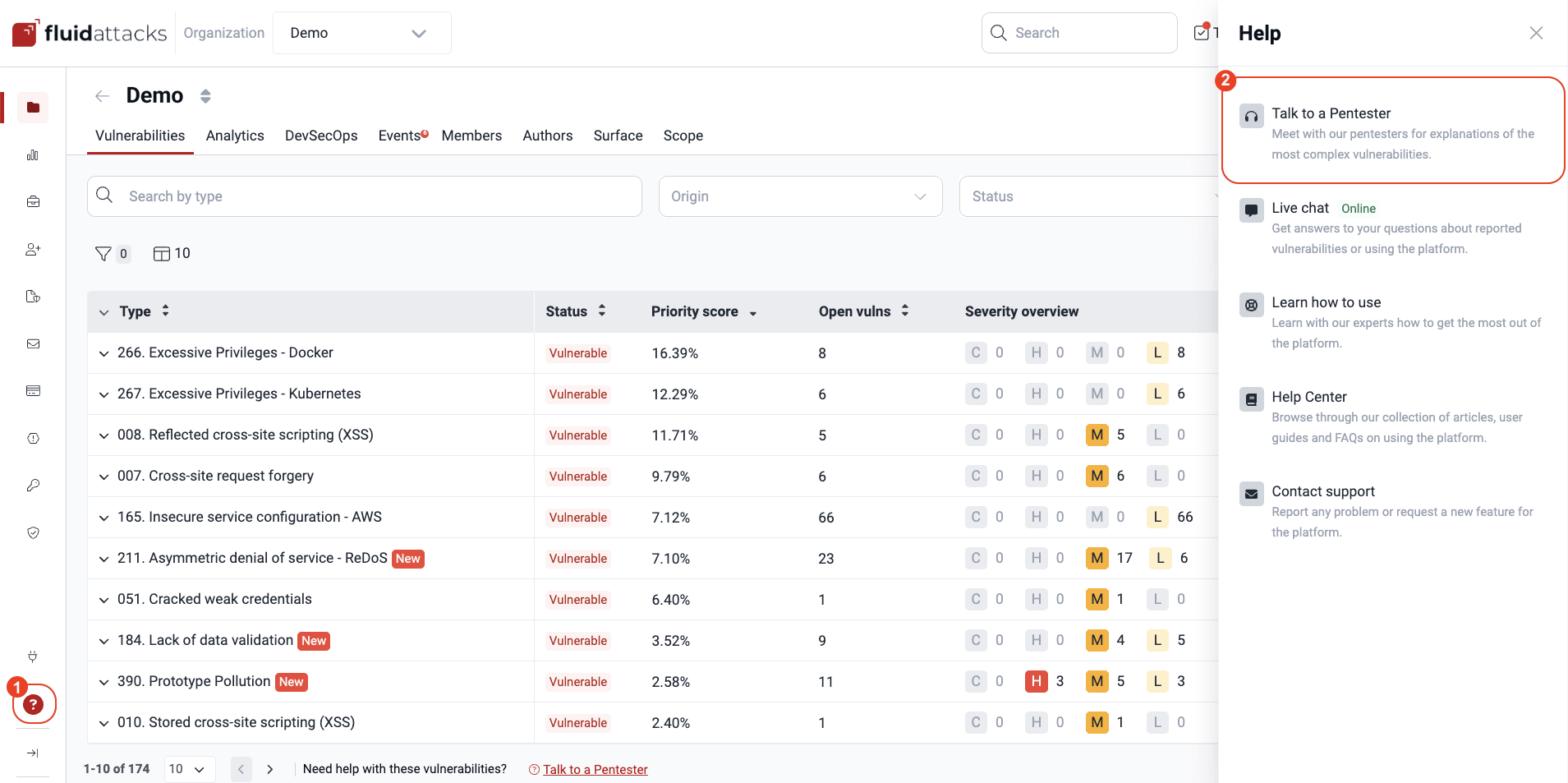Open the analytics bar-chart sidebar icon

(x=33, y=155)
